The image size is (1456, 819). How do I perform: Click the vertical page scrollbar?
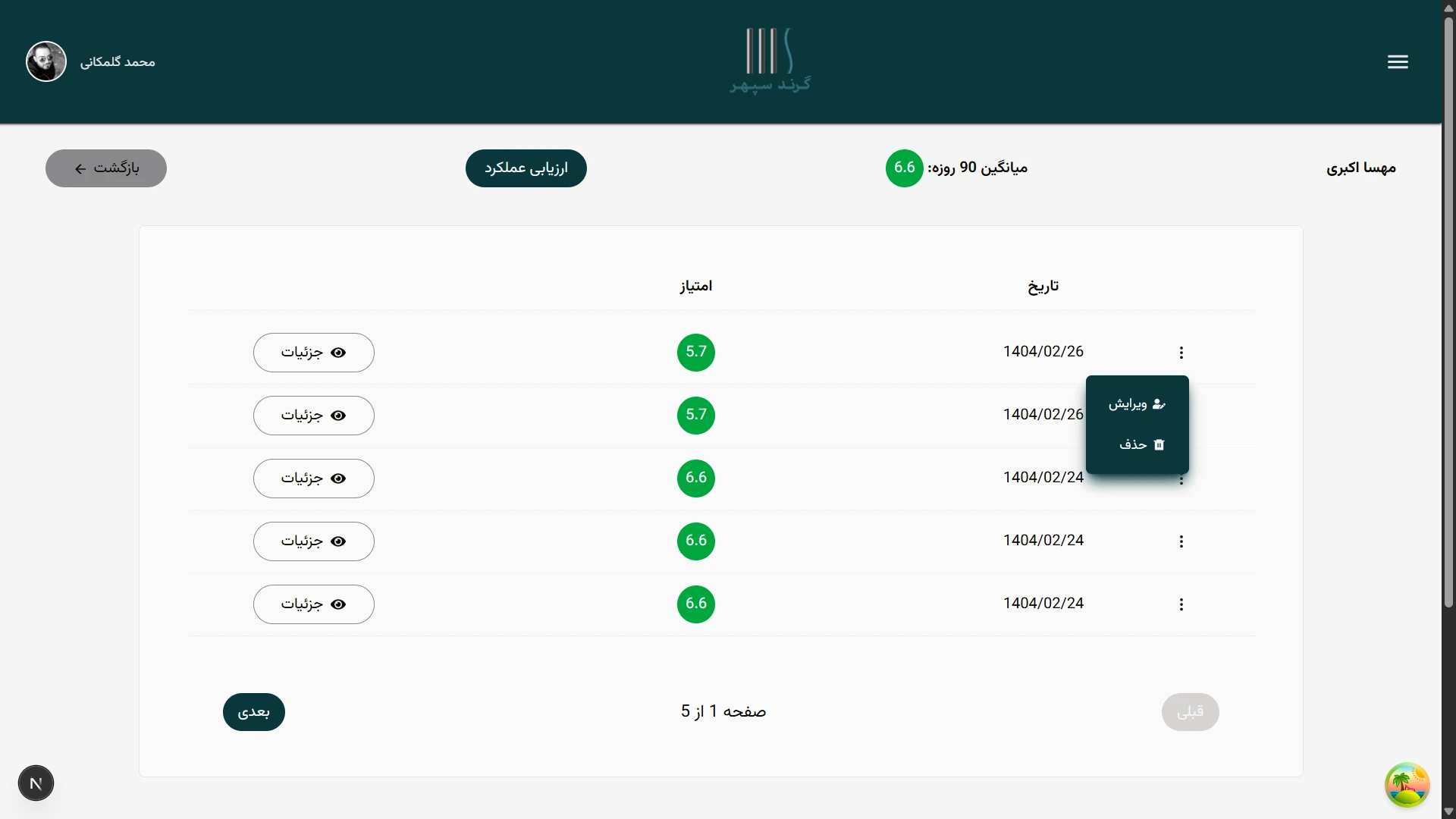[x=1448, y=303]
